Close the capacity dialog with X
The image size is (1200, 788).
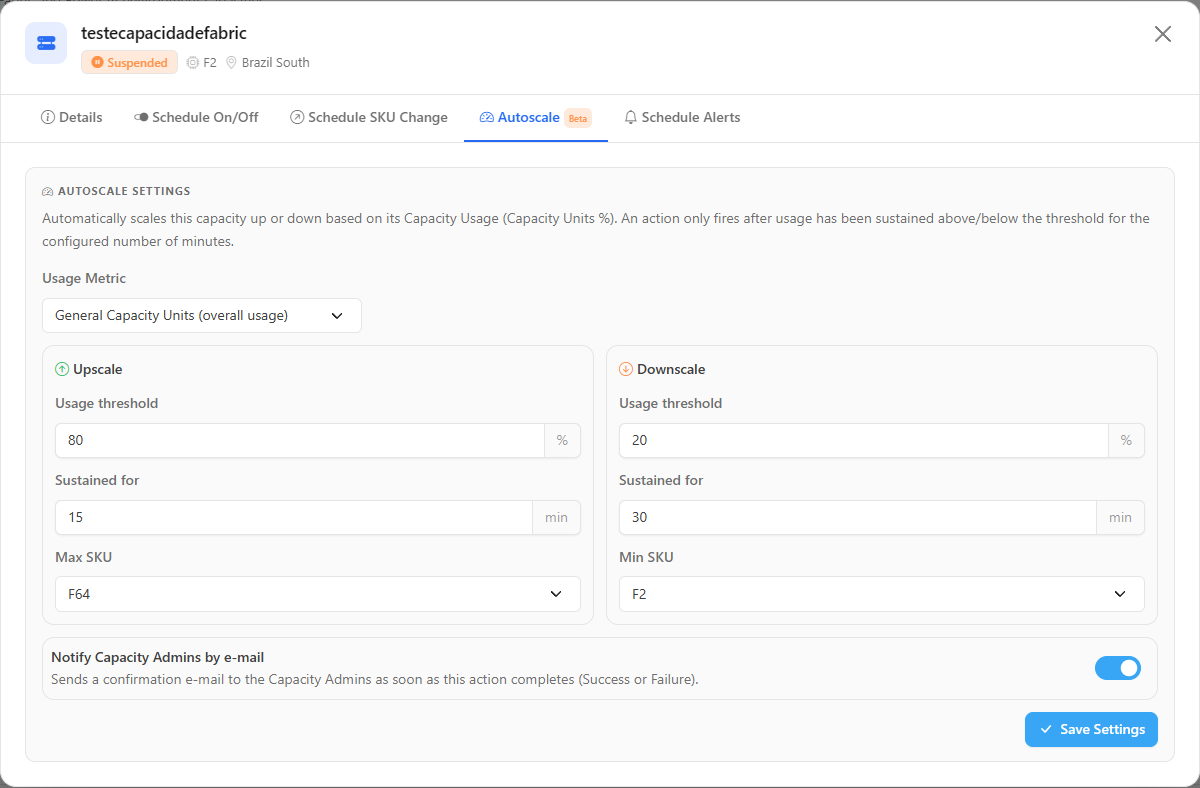(1163, 34)
